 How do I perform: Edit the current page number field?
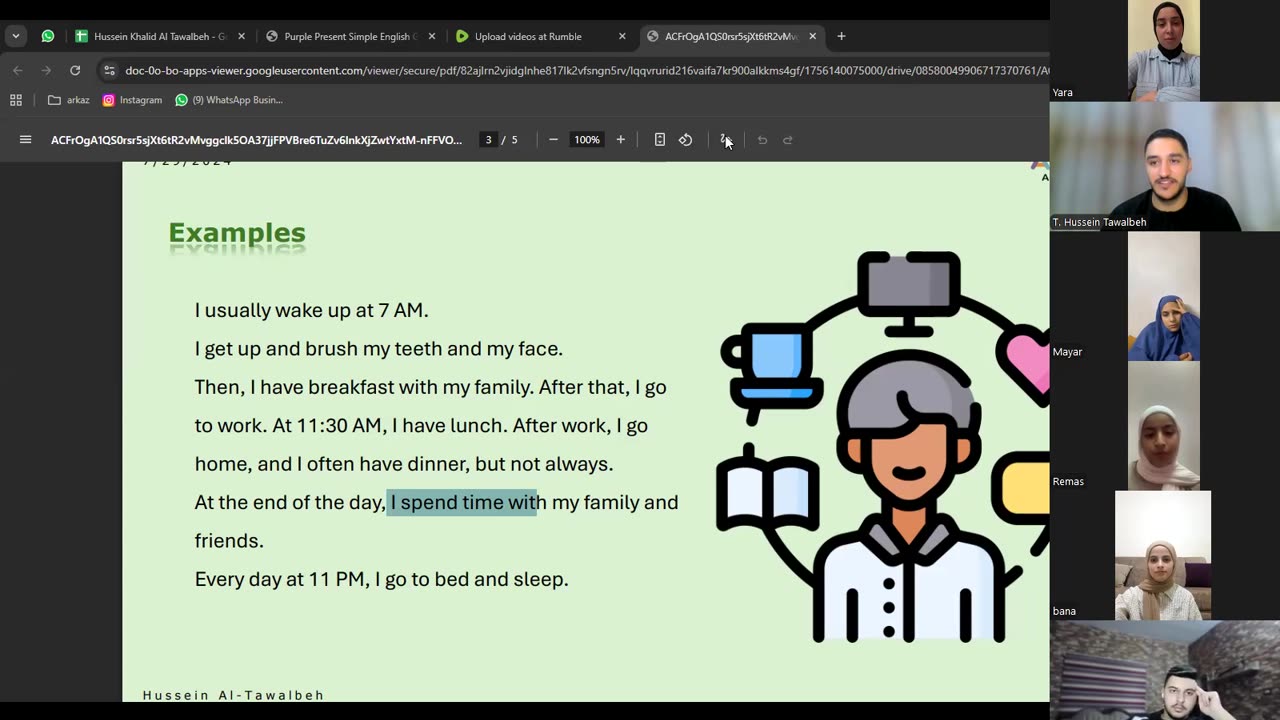click(488, 140)
